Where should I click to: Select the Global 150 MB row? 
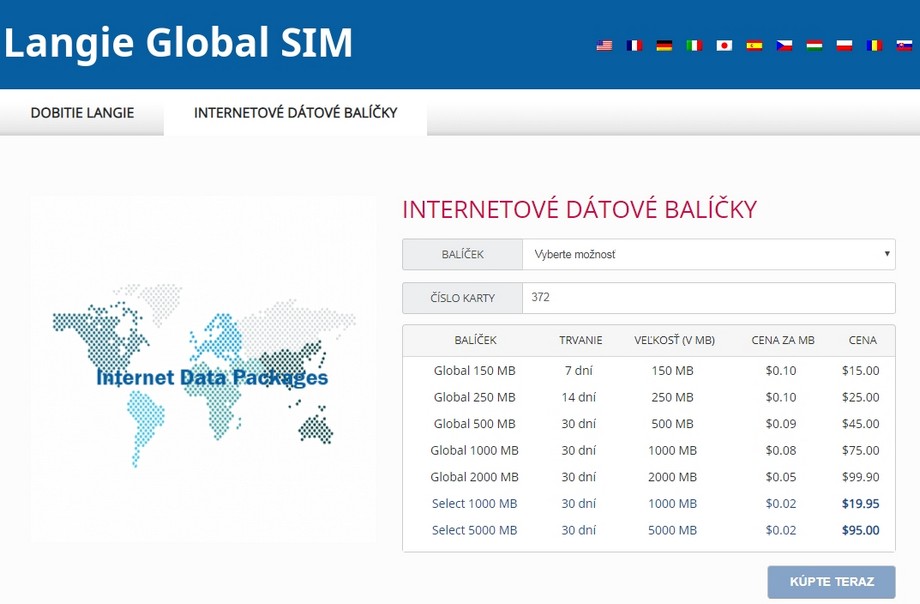(x=649, y=370)
